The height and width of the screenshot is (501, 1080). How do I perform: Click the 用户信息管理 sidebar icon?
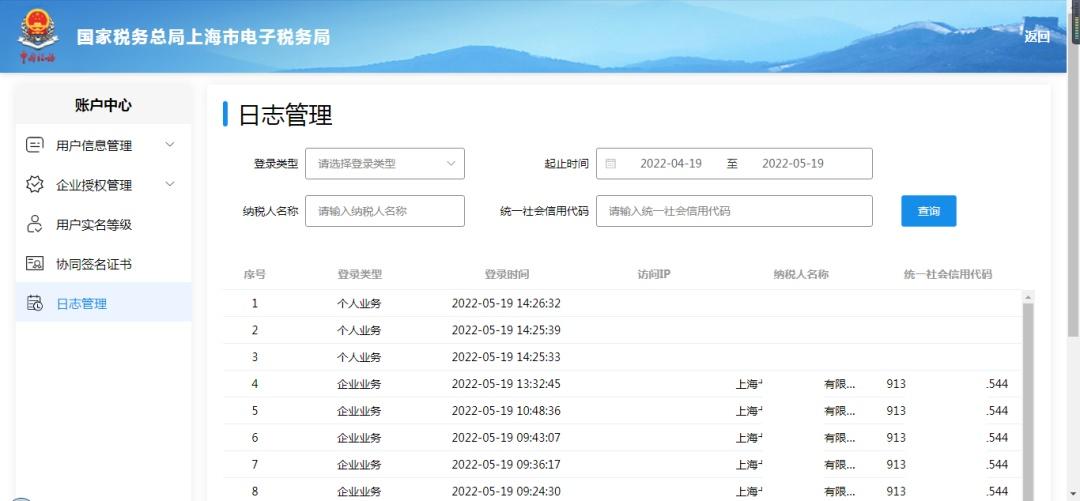tap(34, 145)
